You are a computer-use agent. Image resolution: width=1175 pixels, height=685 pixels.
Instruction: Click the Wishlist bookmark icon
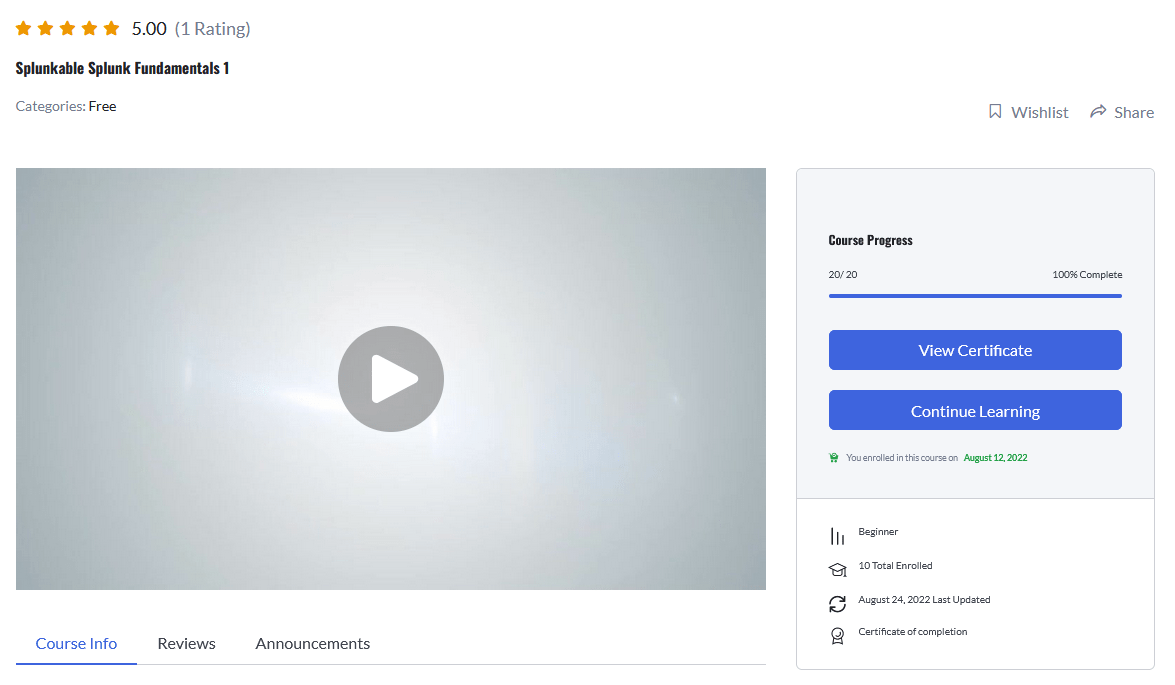[x=995, y=112]
